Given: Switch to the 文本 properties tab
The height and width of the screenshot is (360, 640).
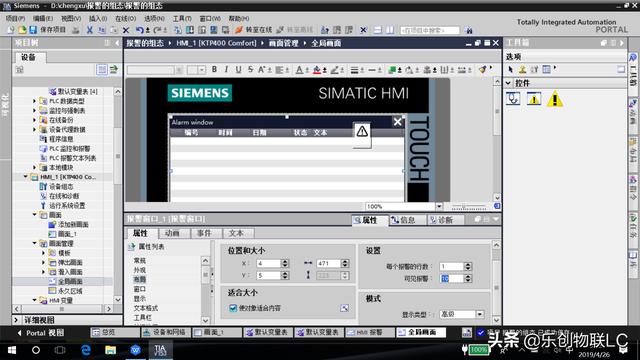Looking at the screenshot, I should (236, 233).
